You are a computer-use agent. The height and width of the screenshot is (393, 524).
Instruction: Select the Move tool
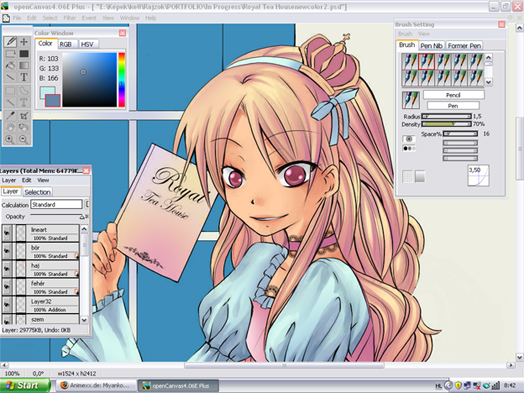[24, 42]
